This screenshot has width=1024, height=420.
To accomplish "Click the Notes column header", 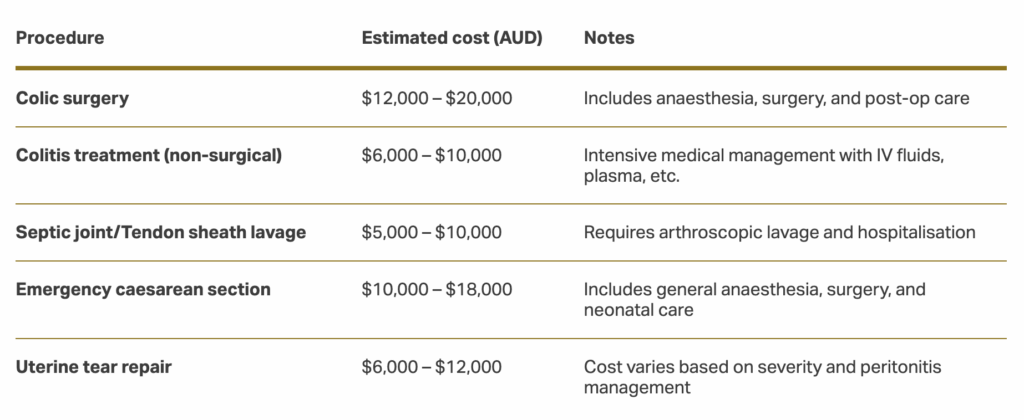I will pos(609,38).
